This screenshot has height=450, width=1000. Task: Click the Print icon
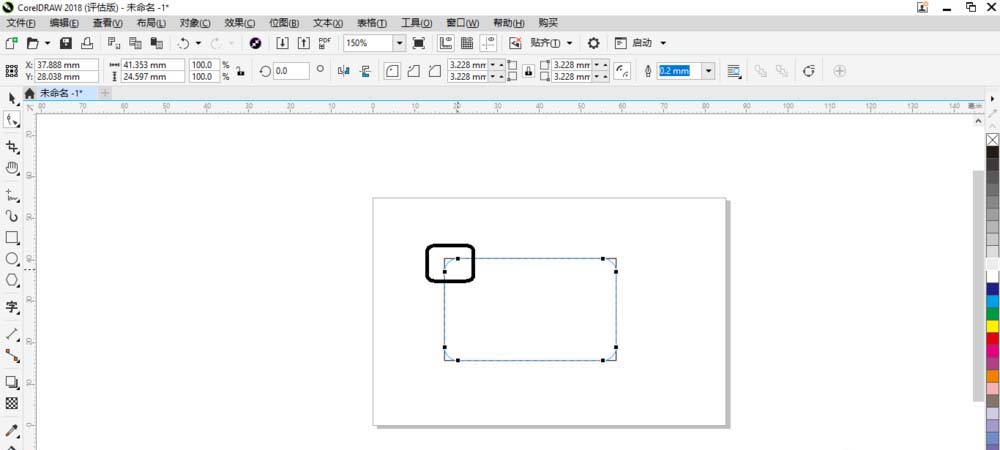[x=87, y=43]
